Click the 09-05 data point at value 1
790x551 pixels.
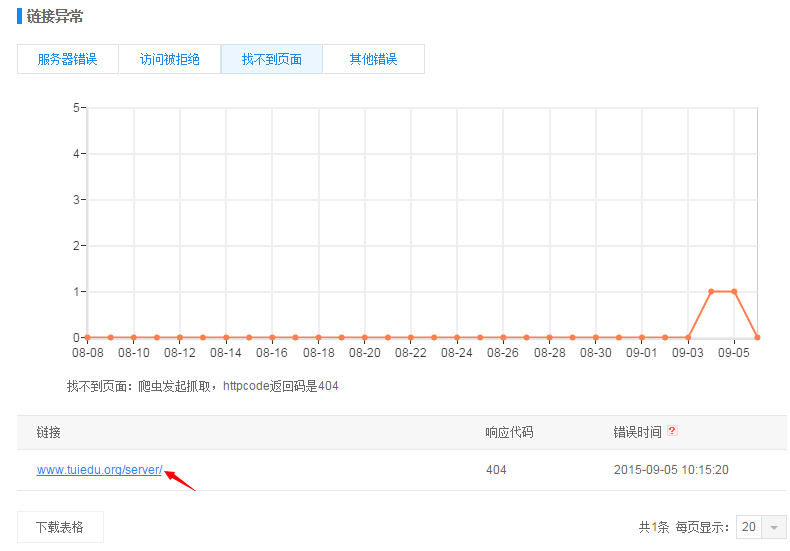click(x=734, y=292)
